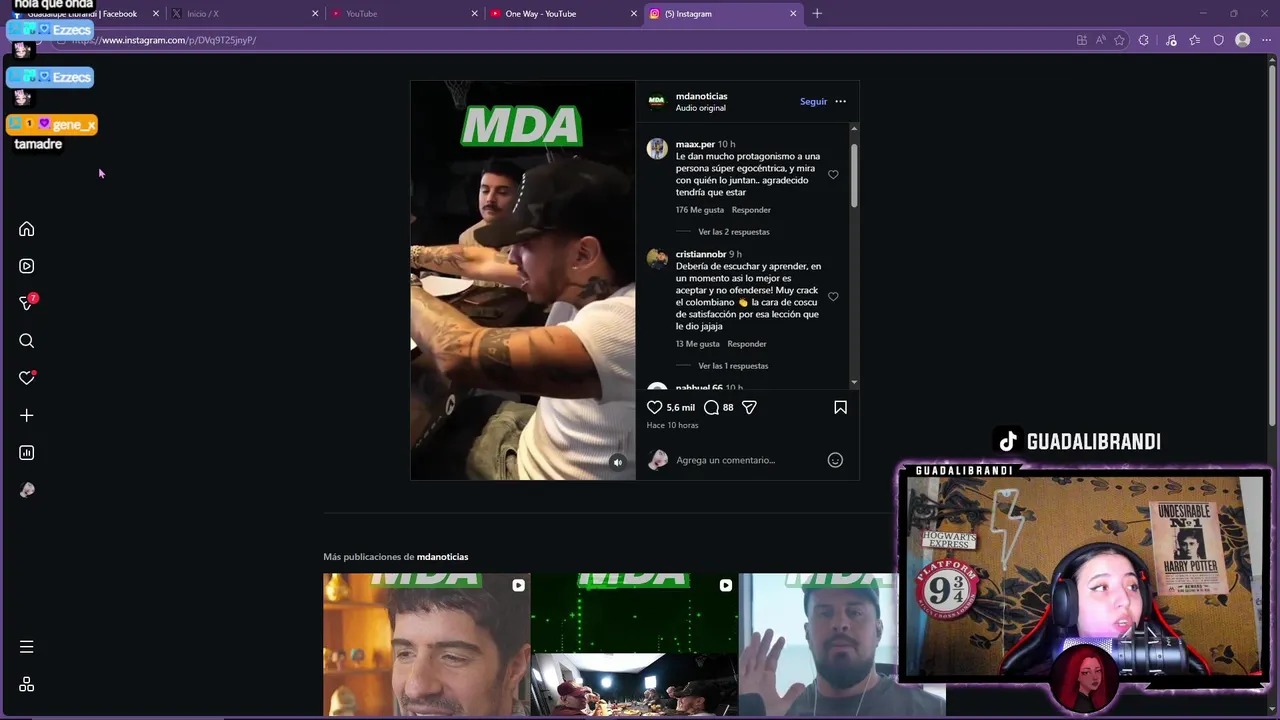The width and height of the screenshot is (1280, 720).
Task: Close the One Way - YouTube tab
Action: coord(634,14)
